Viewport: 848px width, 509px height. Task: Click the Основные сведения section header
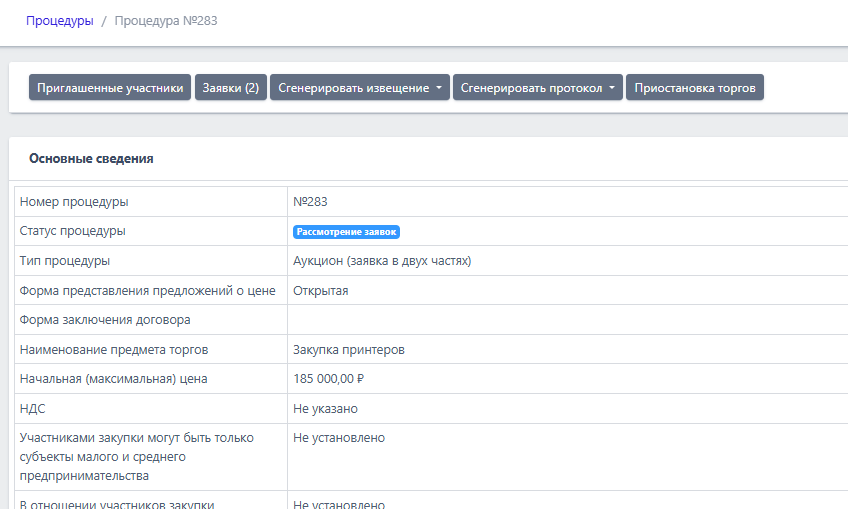click(x=91, y=158)
